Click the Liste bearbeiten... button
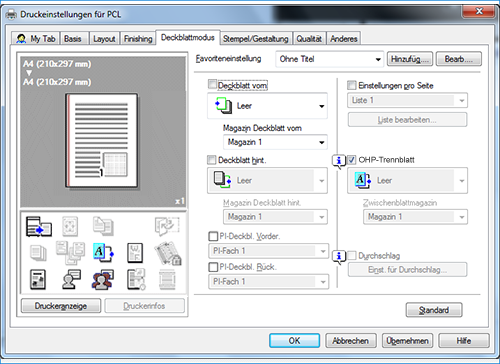Viewport: 500px width, 364px height. pos(407,120)
